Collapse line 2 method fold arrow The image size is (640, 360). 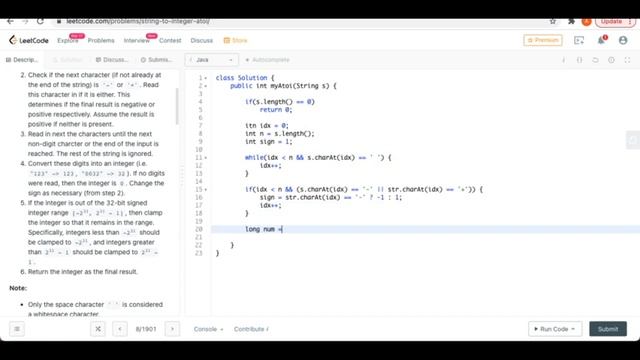coord(206,86)
